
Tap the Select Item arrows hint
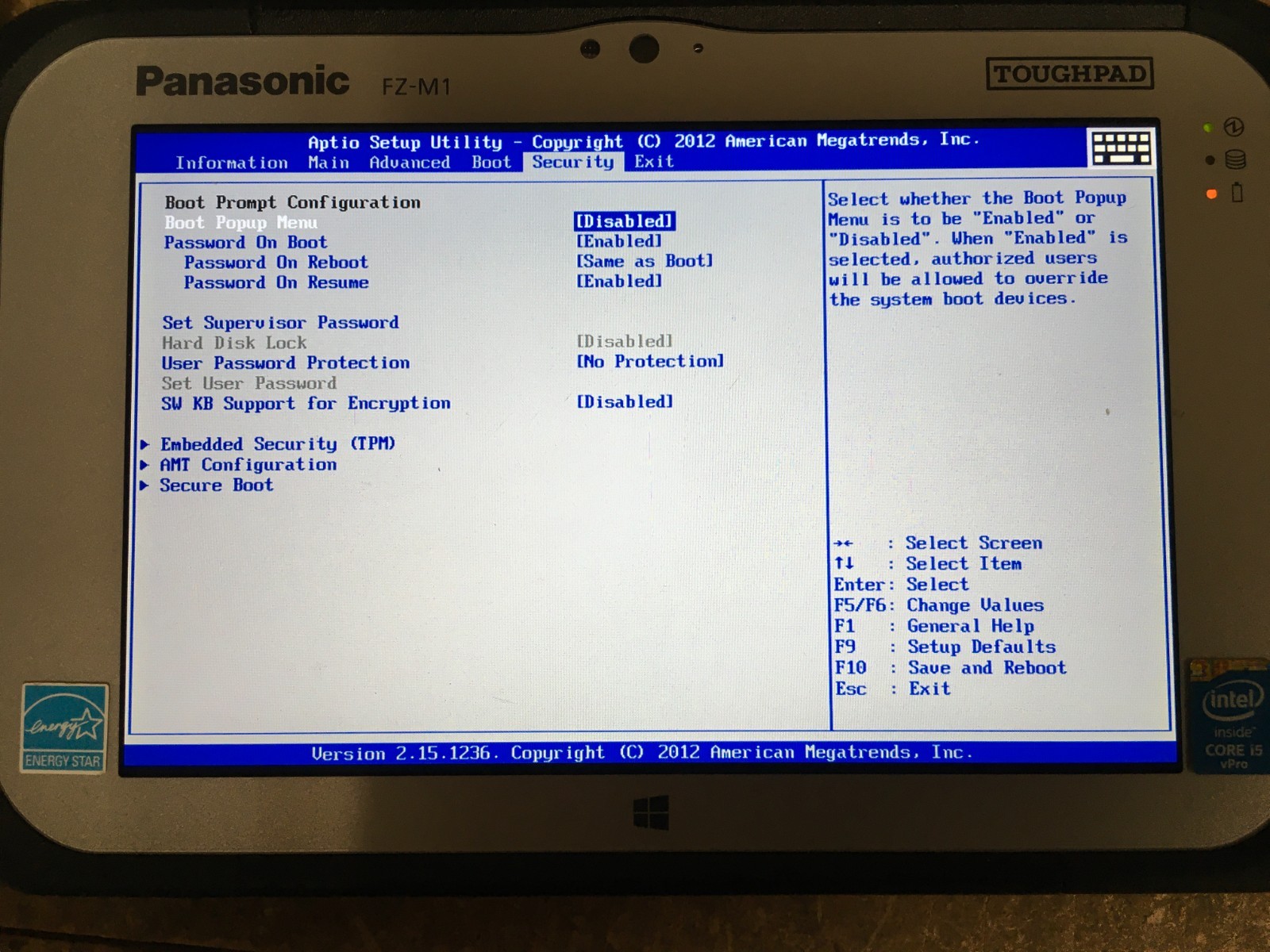[x=928, y=564]
